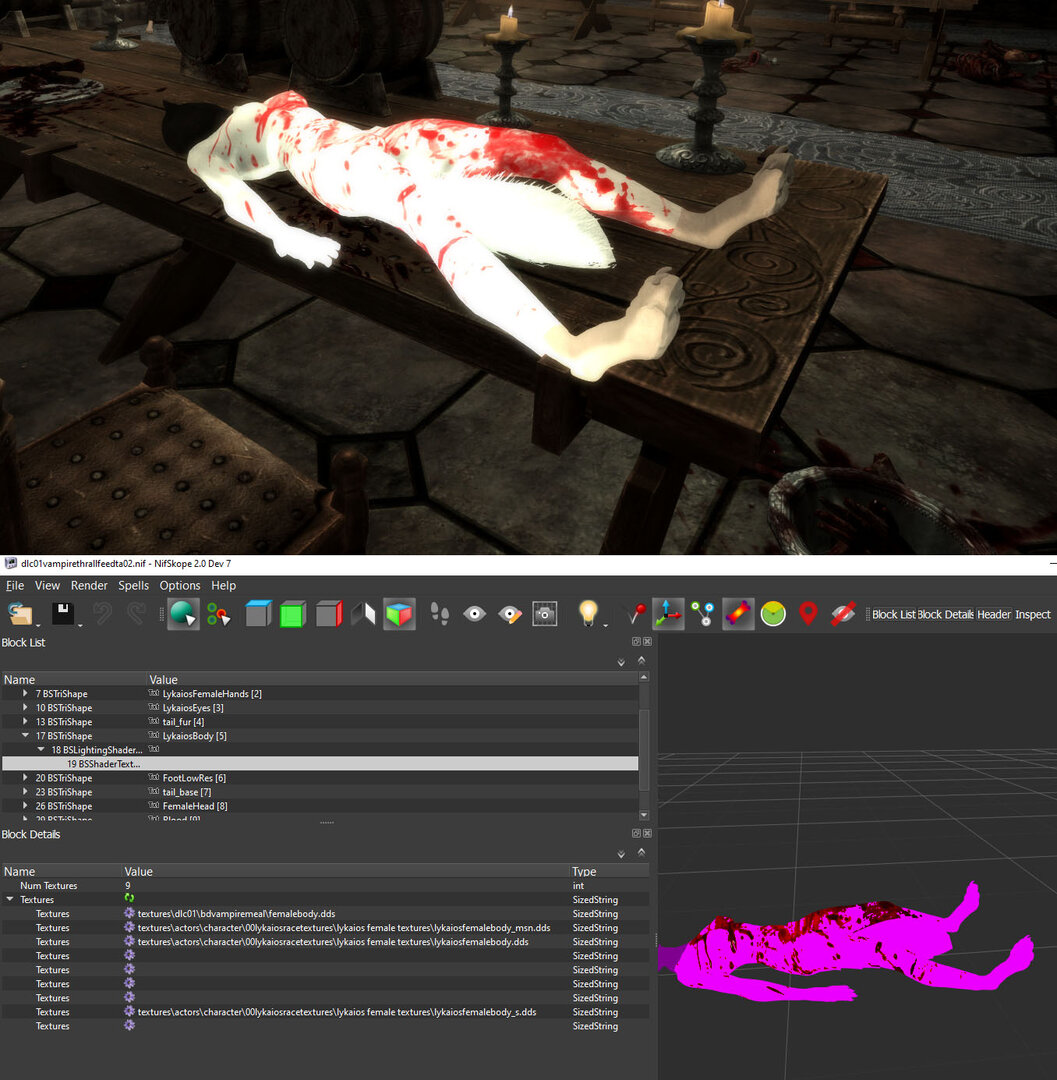Select the lykaiosfemalebody_msn.dds texture path

point(344,928)
